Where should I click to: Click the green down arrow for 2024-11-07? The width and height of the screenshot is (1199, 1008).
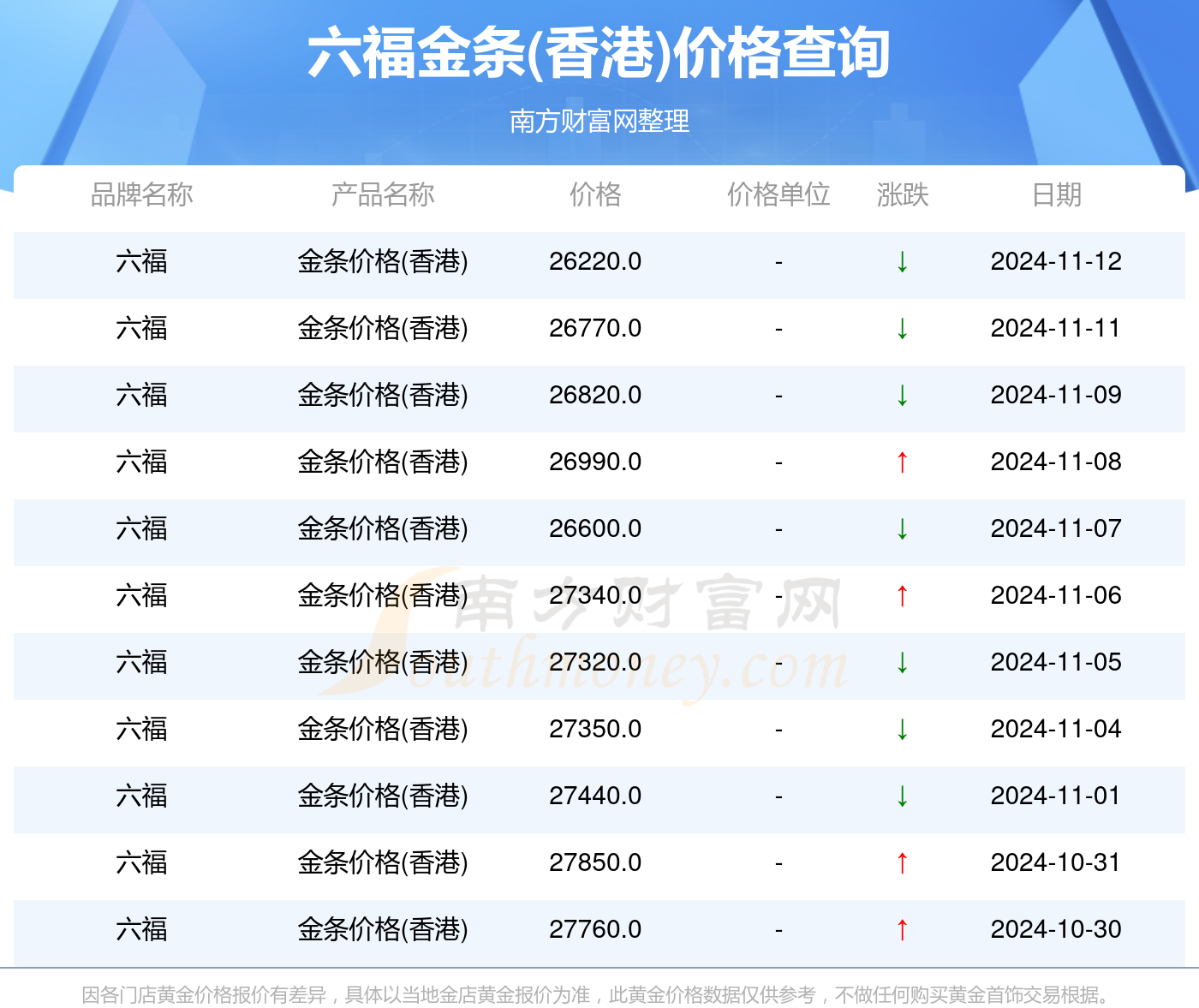[x=902, y=528]
